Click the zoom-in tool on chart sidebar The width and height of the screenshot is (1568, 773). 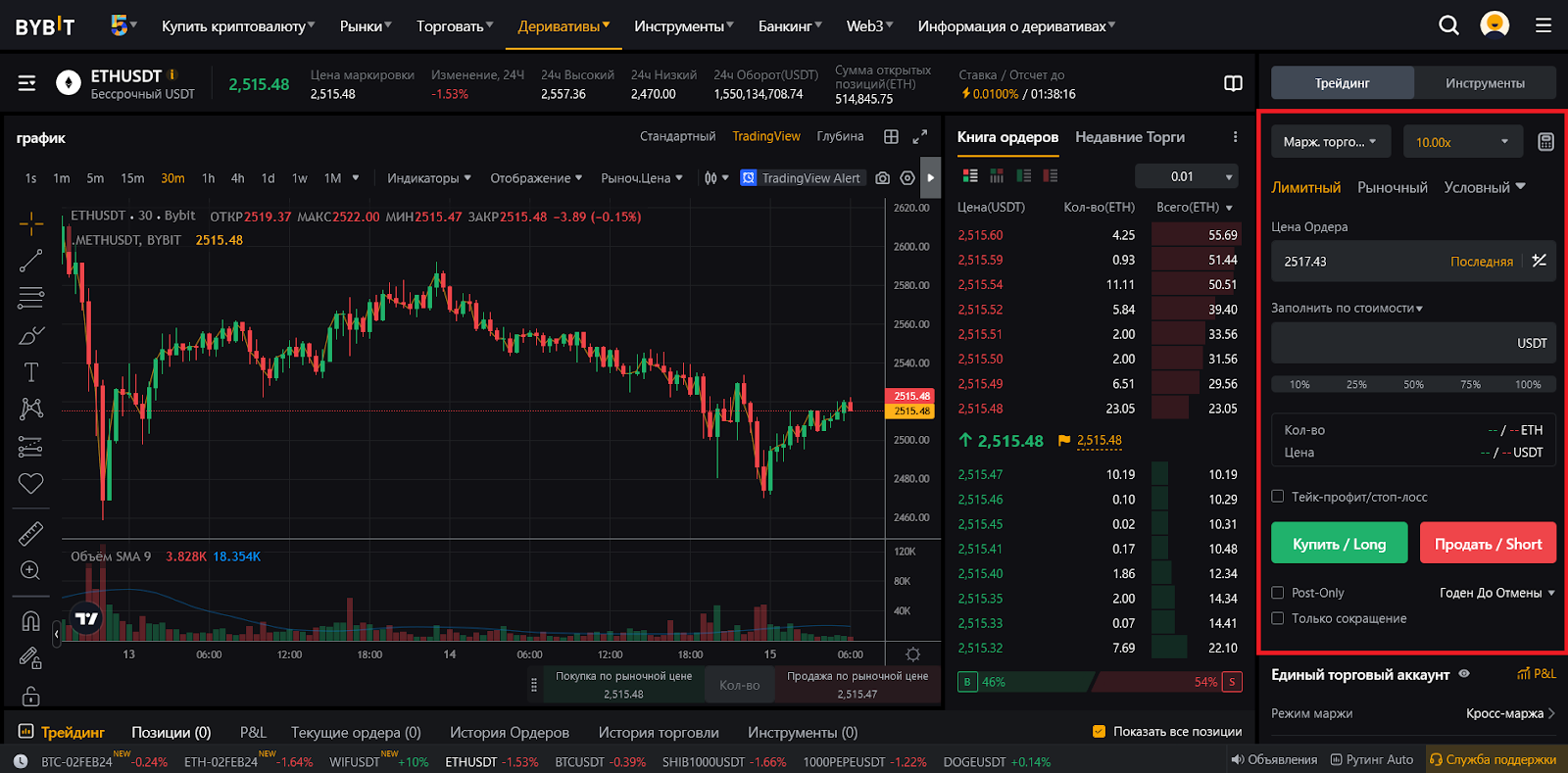[30, 570]
